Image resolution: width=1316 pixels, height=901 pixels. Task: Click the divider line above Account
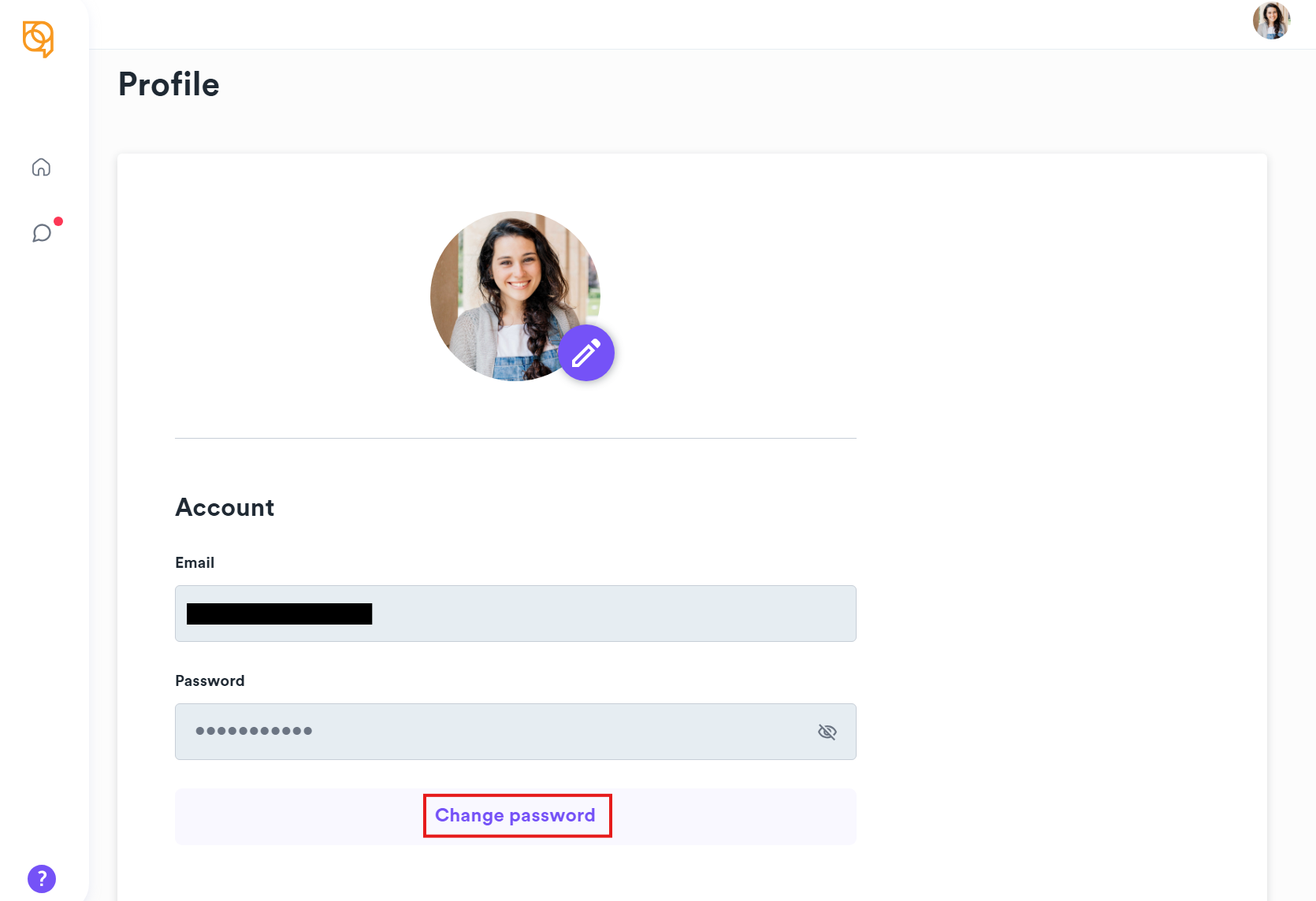coord(515,438)
